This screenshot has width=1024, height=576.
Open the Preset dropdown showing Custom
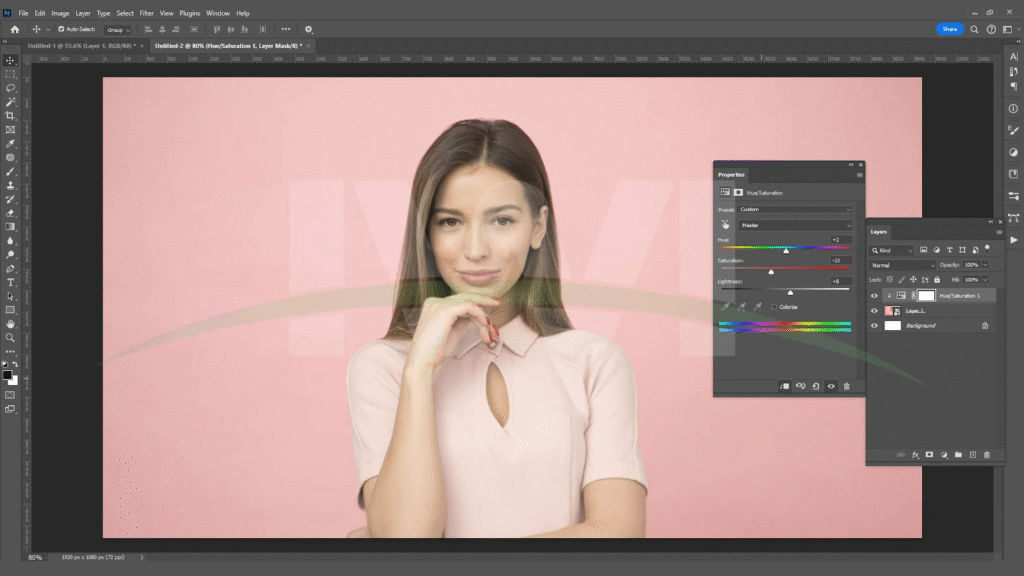[795, 210]
